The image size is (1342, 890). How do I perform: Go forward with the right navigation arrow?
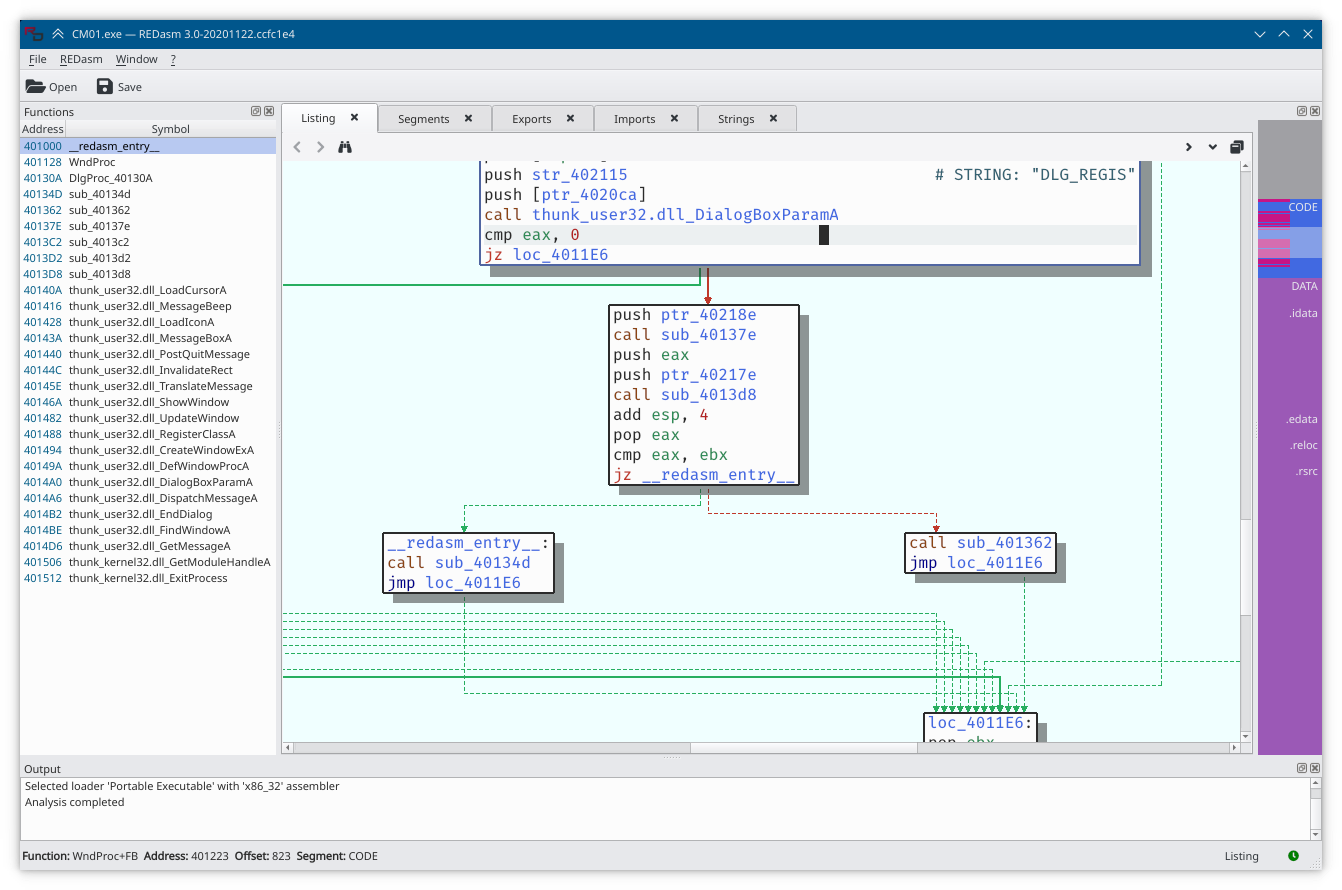[320, 147]
